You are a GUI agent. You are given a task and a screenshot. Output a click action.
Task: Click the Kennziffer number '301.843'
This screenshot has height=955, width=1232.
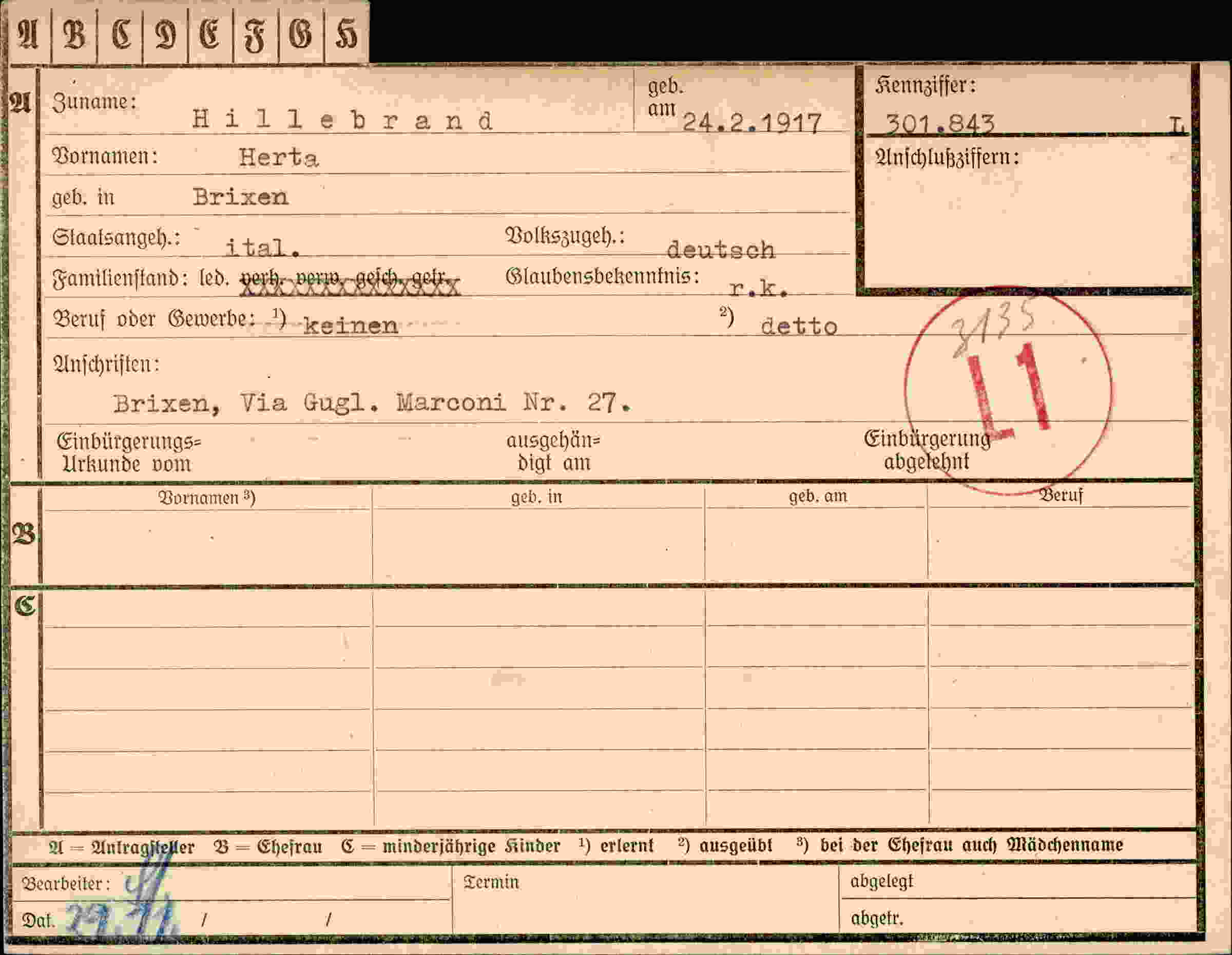click(x=940, y=123)
